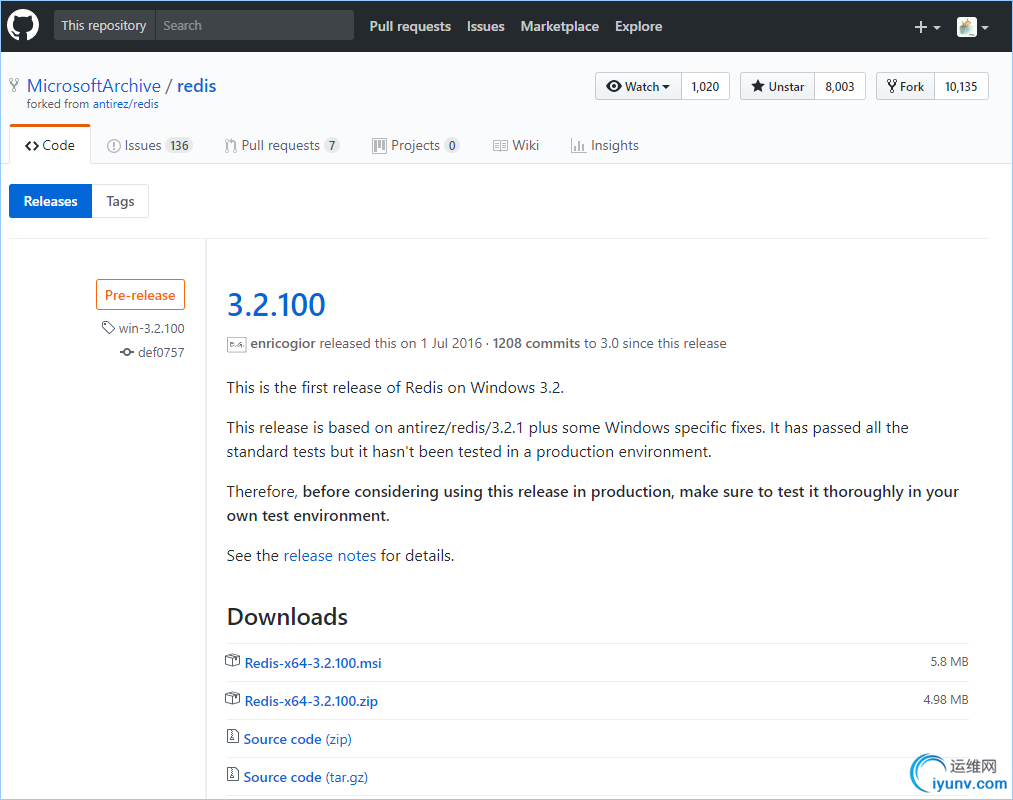
Task: Click the package icon beside Redis-x64-3.2.100.zip
Action: [233, 699]
